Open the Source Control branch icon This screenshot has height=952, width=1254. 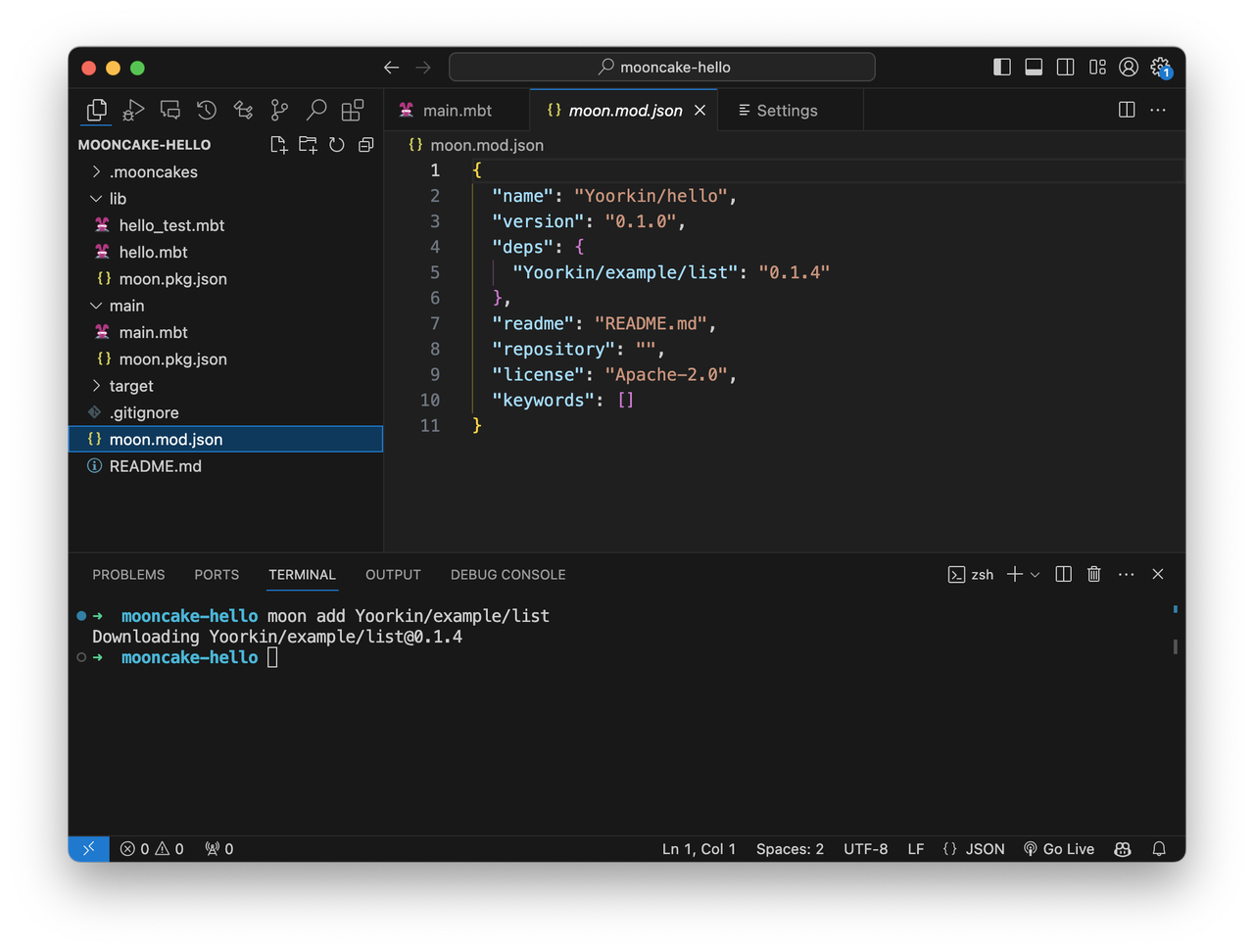tap(279, 111)
